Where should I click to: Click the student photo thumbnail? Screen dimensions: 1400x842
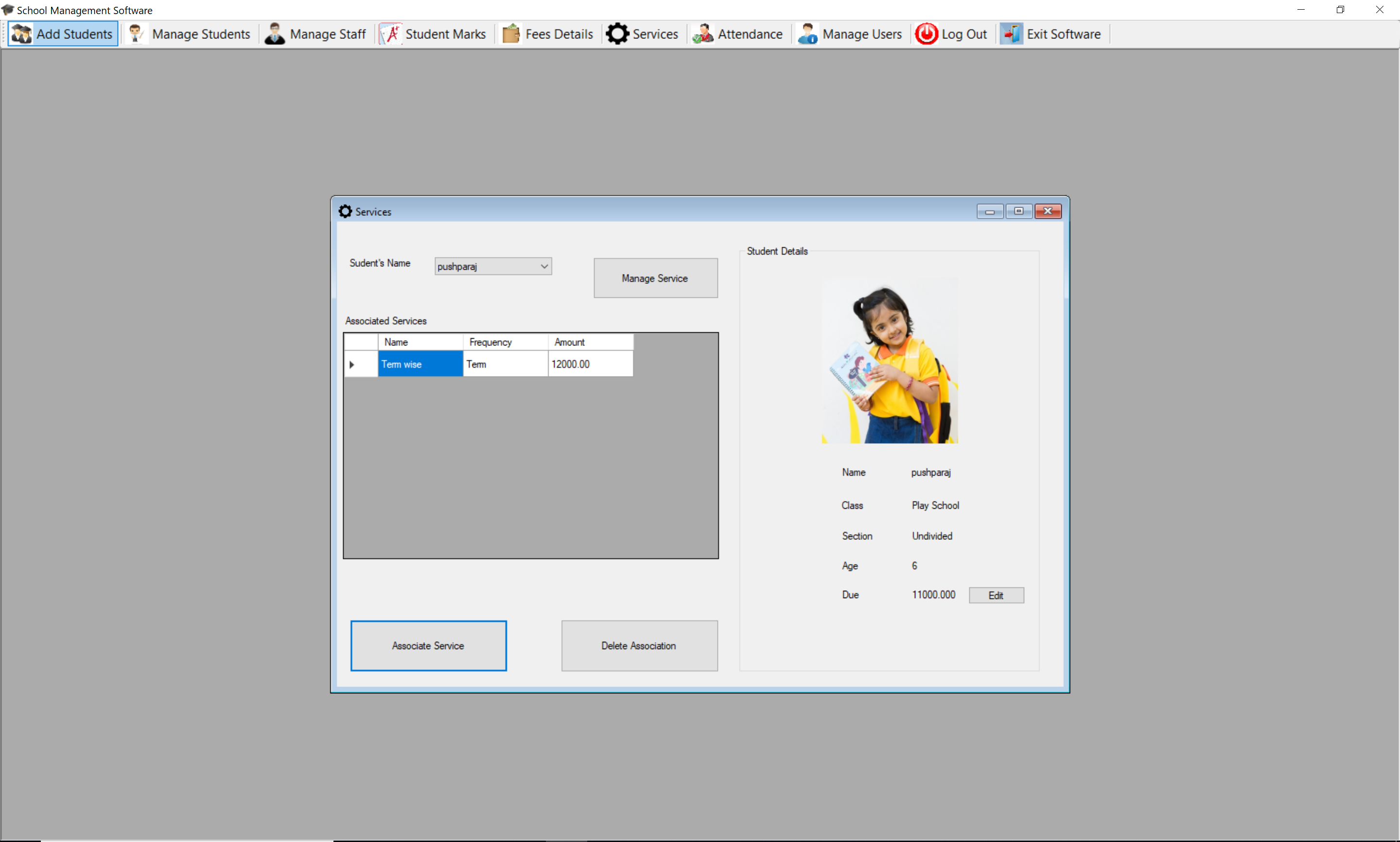coord(889,361)
